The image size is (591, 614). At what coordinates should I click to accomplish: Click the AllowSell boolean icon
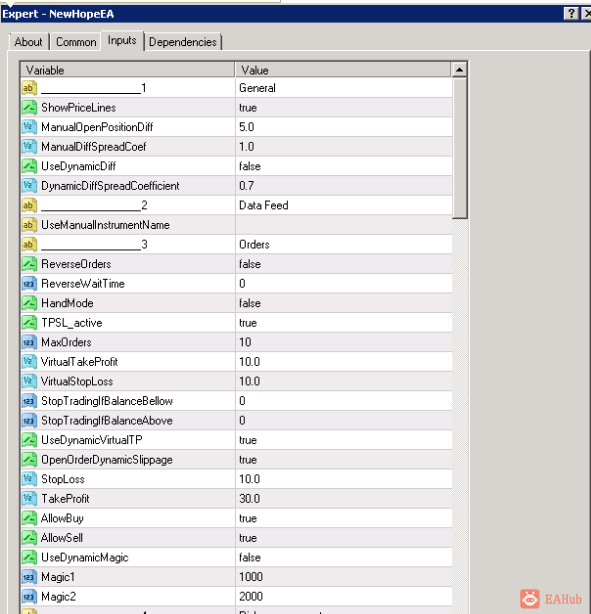29,538
